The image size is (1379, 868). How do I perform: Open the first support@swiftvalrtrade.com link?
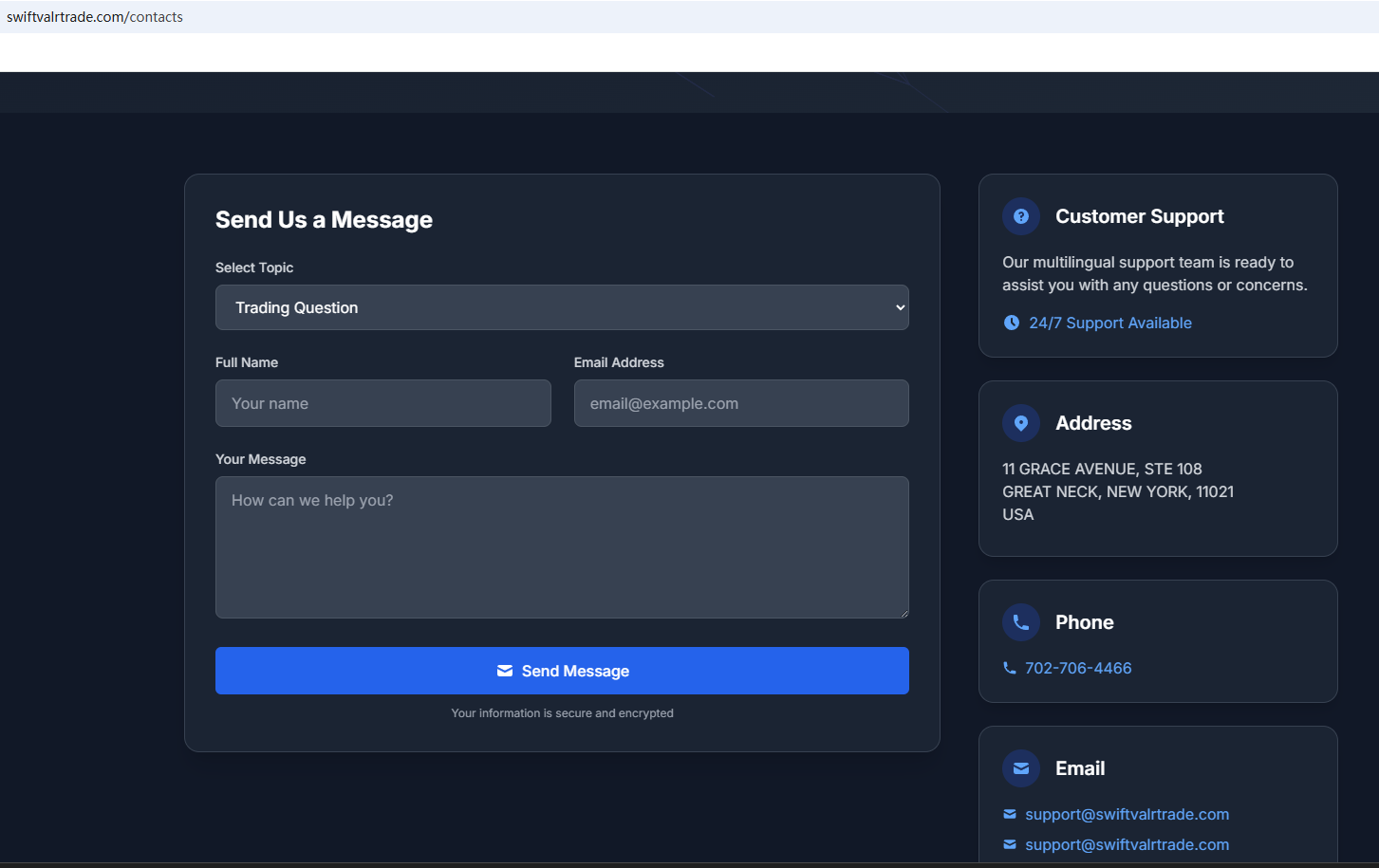(1127, 814)
